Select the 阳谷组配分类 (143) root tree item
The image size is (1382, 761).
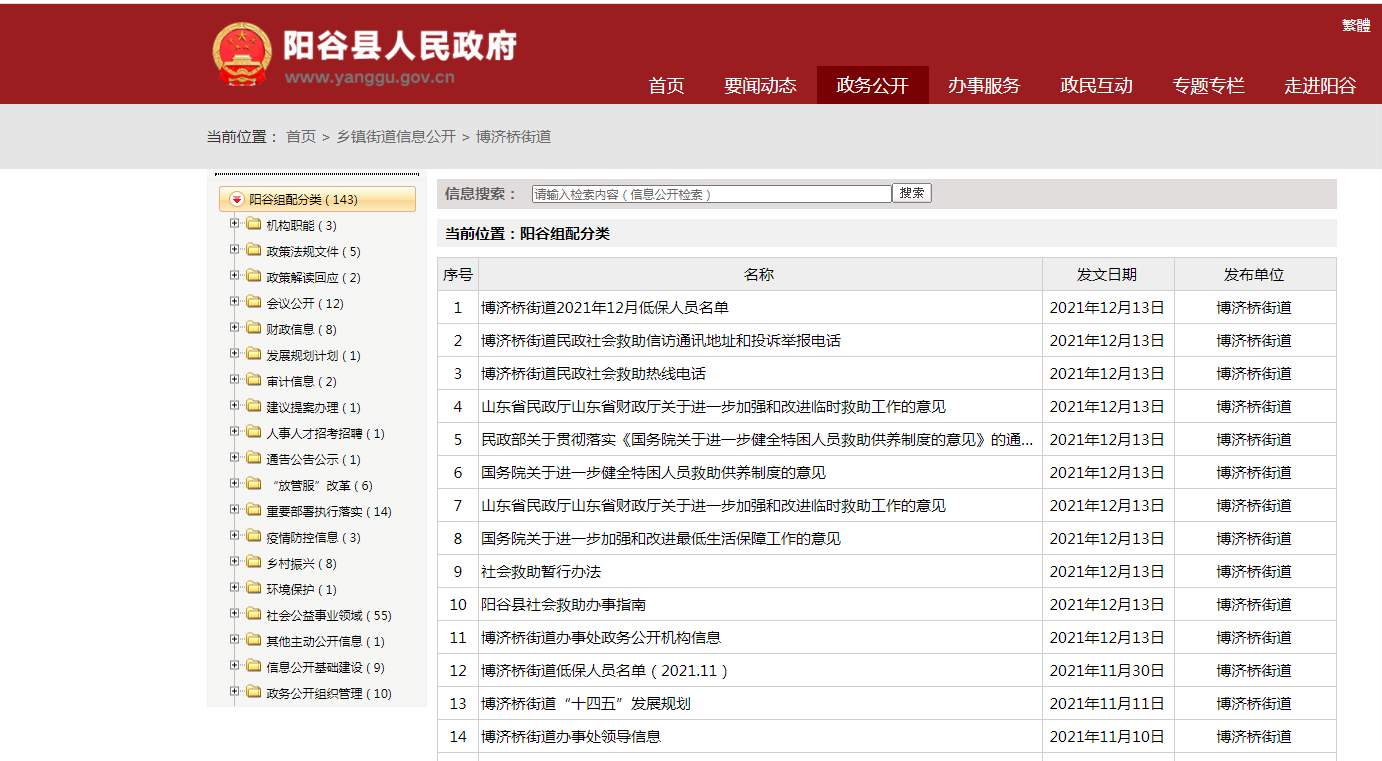tap(317, 199)
